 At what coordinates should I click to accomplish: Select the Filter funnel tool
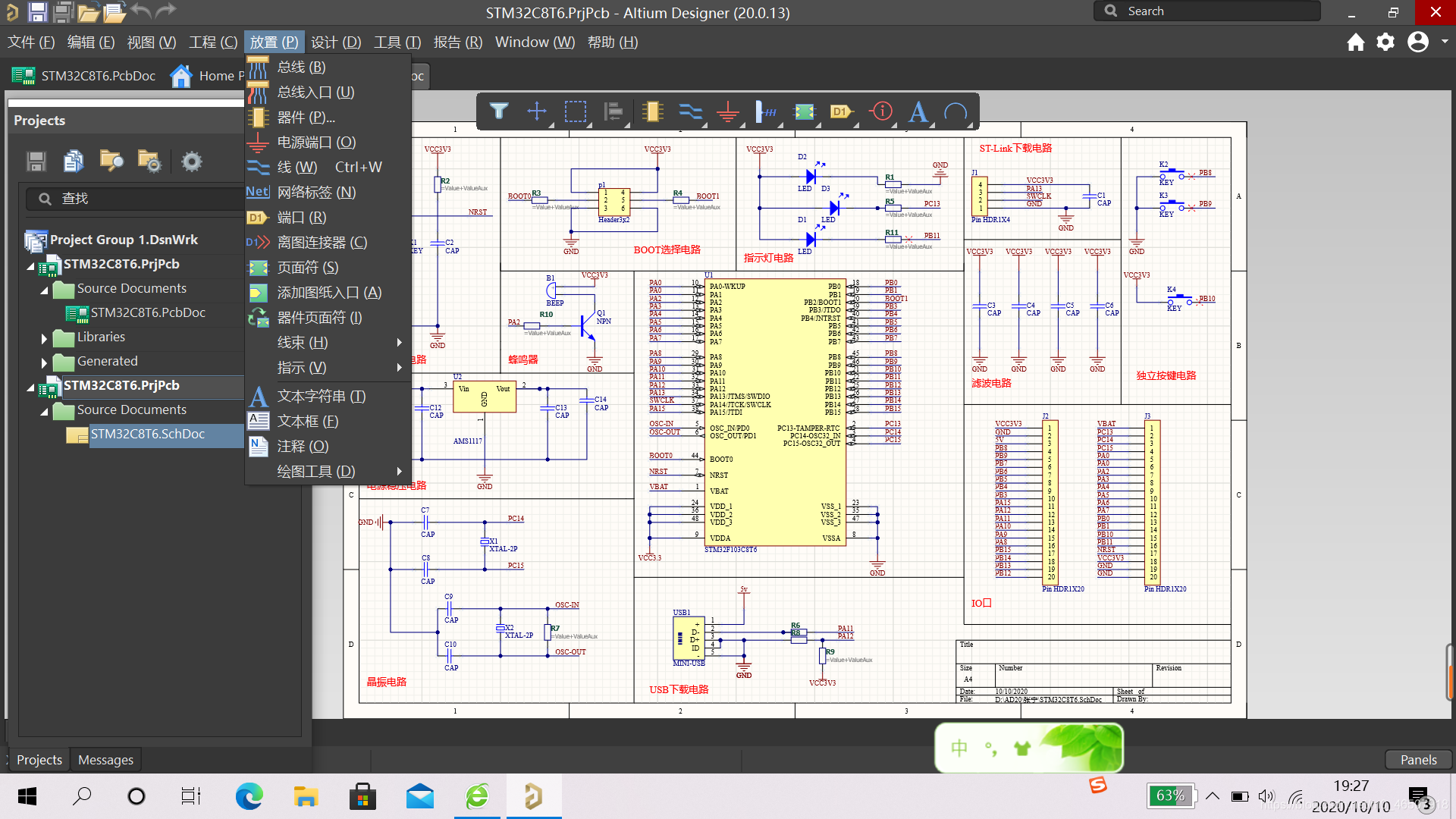point(498,111)
